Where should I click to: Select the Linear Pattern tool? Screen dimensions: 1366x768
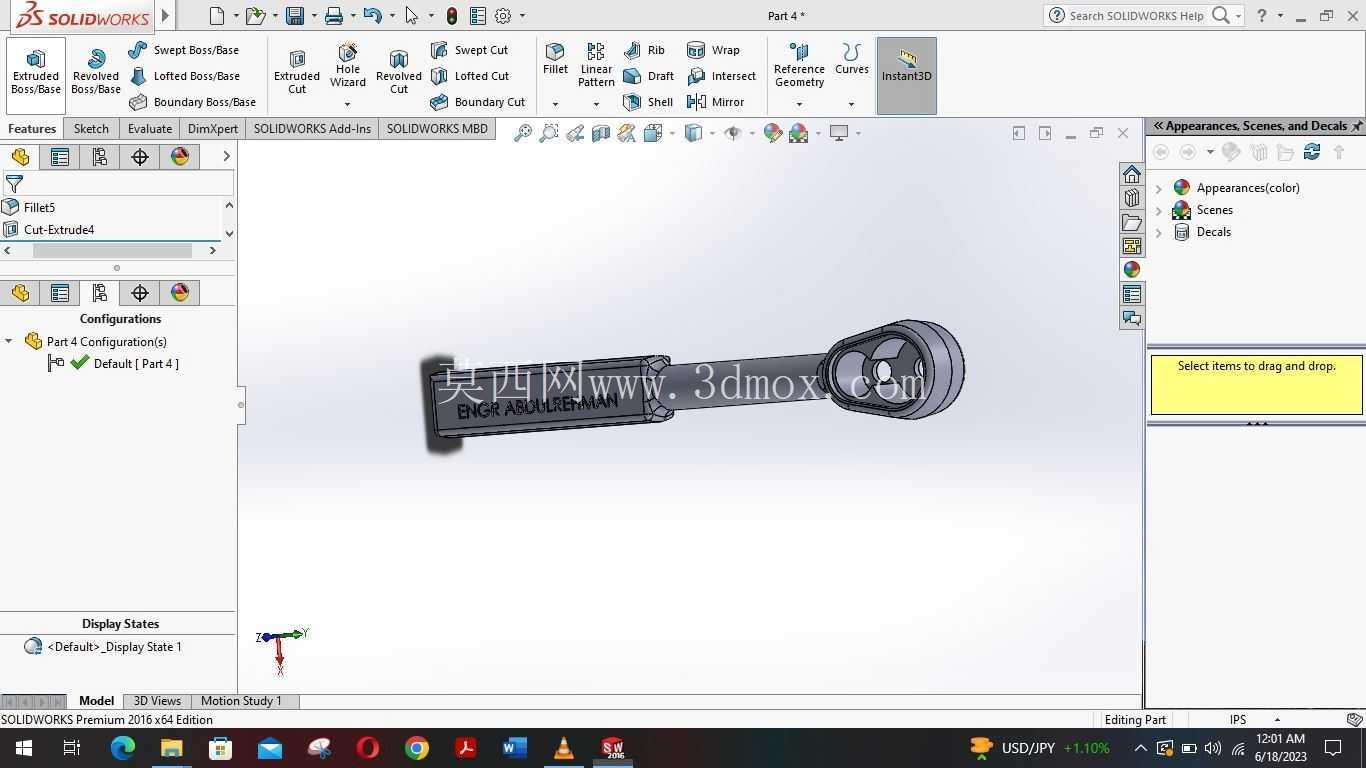[596, 66]
